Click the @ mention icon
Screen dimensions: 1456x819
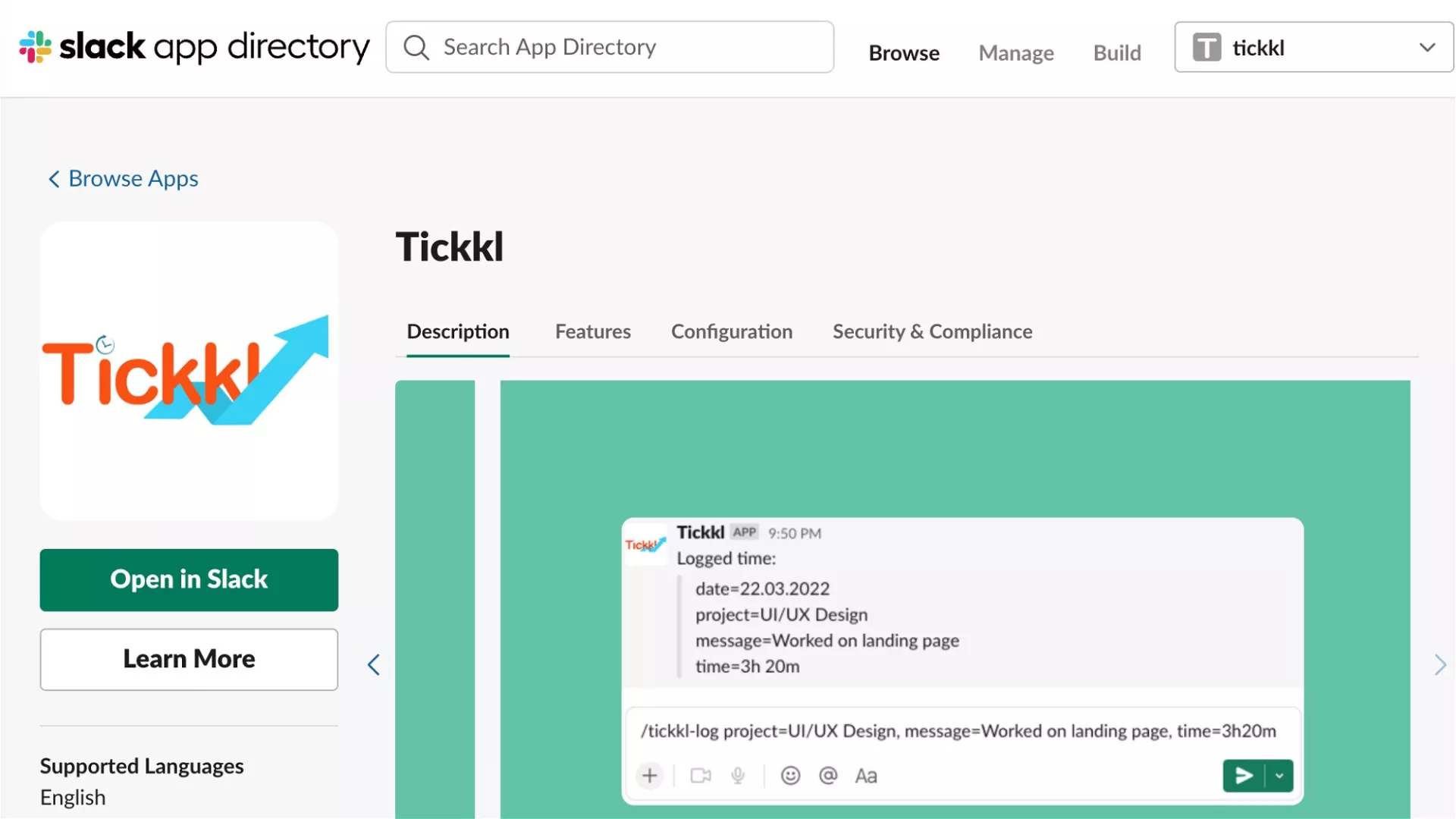point(828,776)
